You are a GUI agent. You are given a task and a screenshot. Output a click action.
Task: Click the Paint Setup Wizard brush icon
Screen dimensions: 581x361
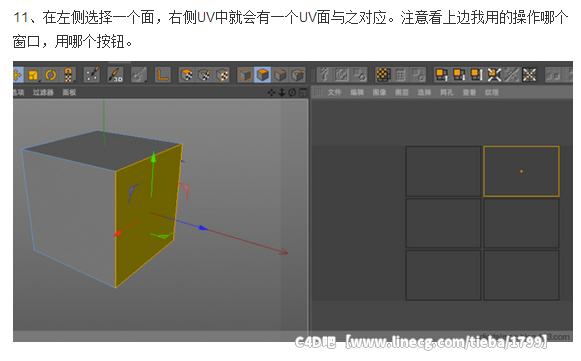coord(92,75)
